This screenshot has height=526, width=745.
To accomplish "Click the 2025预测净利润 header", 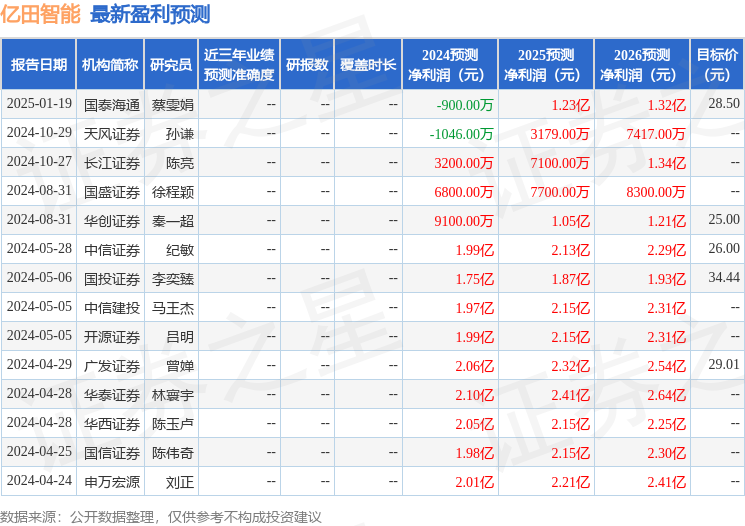I will click(x=546, y=65).
